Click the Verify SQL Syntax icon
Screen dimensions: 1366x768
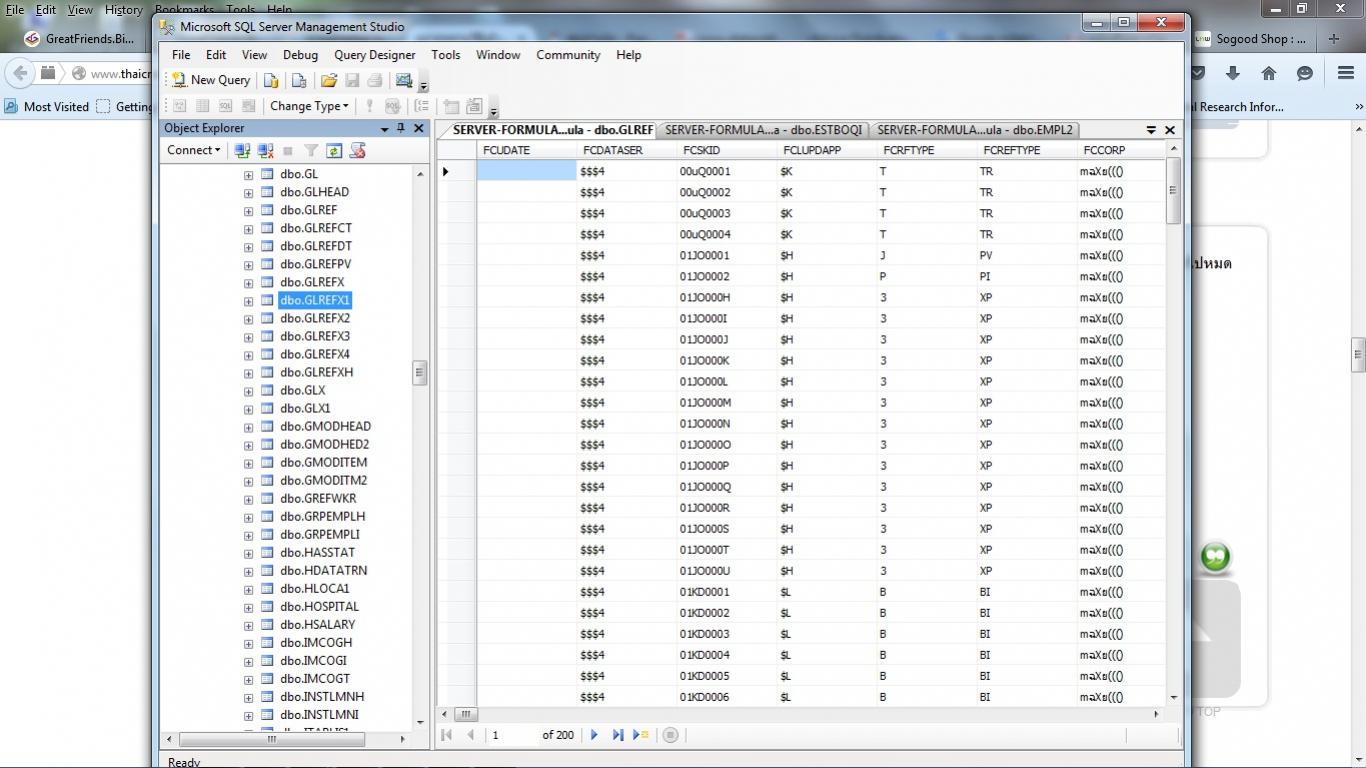pos(393,106)
